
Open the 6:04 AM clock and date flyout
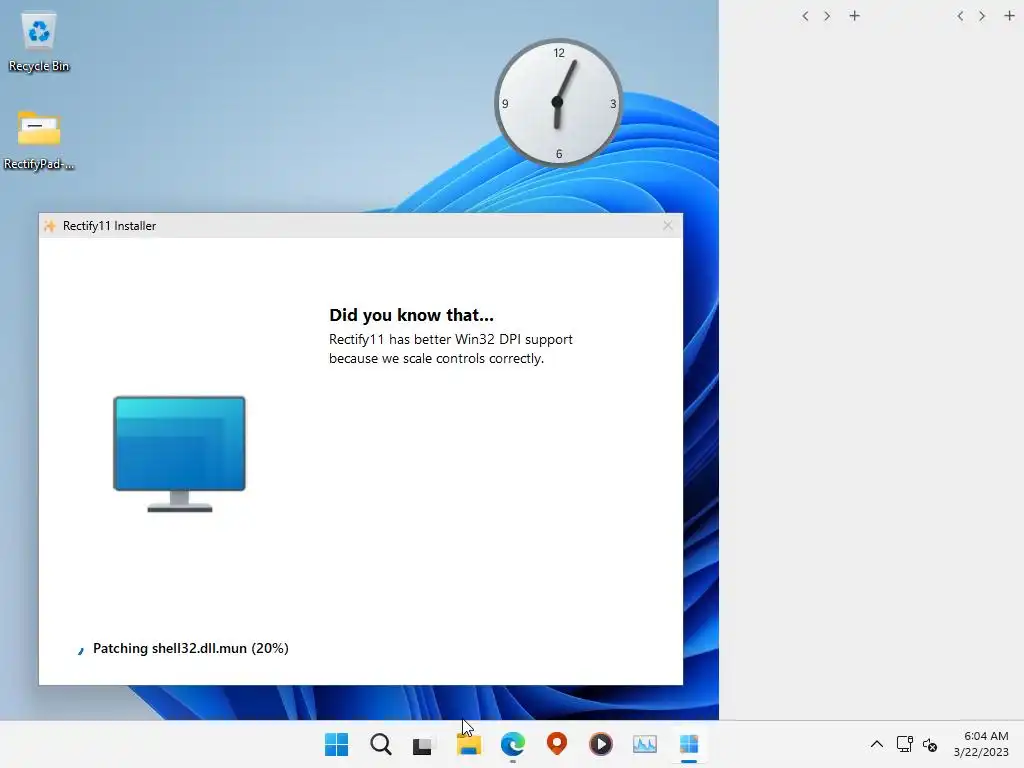pyautogui.click(x=981, y=744)
